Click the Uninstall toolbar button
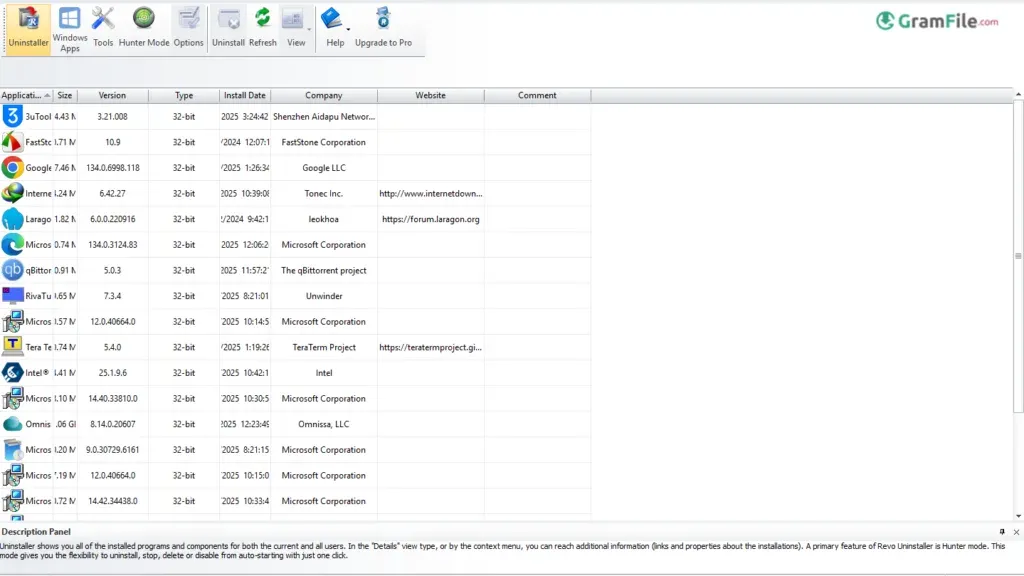Screen dimensions: 1024x576 pyautogui.click(x=229, y=29)
